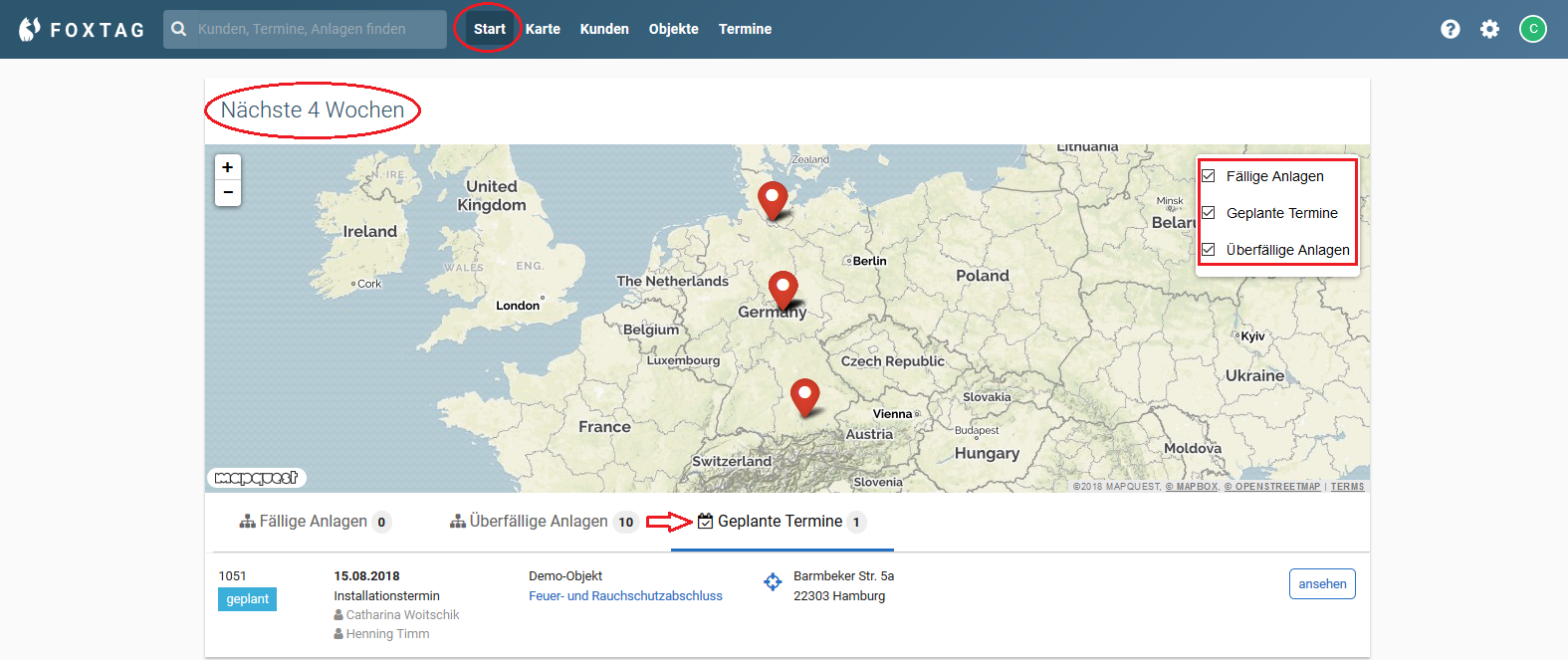Click the ansehen button
This screenshot has height=660, width=1568.
click(x=1322, y=584)
